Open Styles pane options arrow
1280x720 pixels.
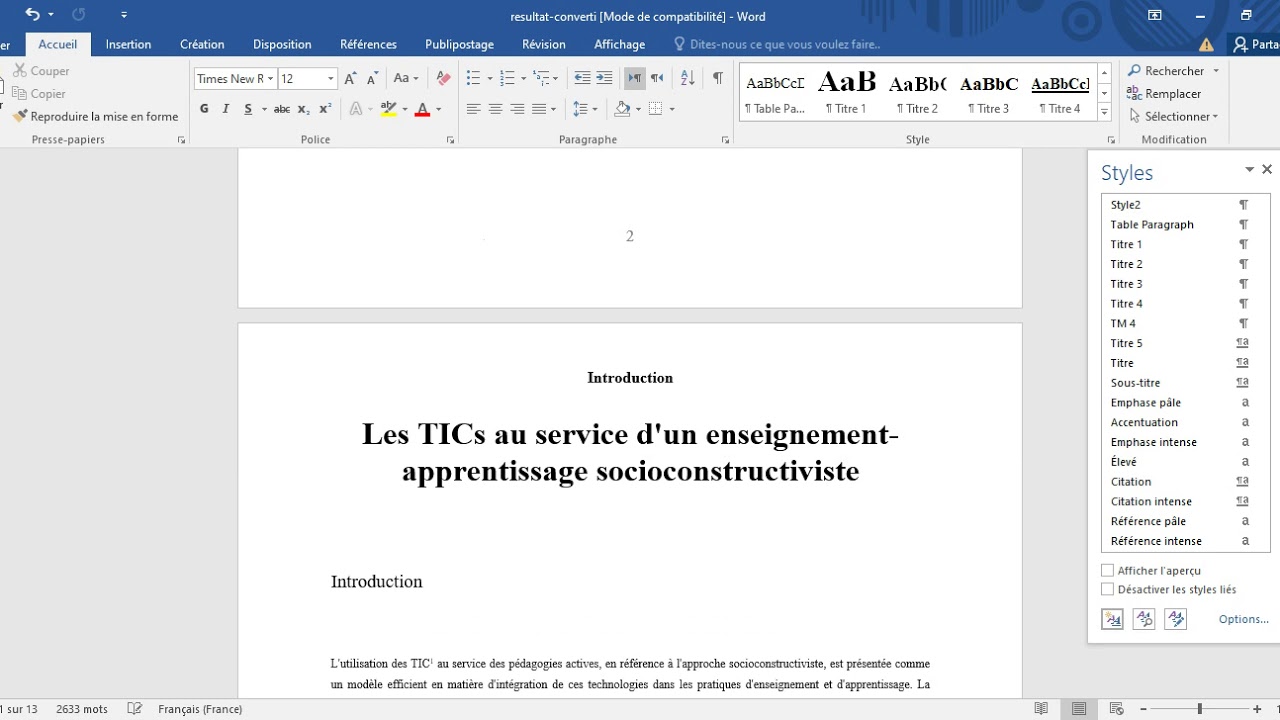[1249, 171]
